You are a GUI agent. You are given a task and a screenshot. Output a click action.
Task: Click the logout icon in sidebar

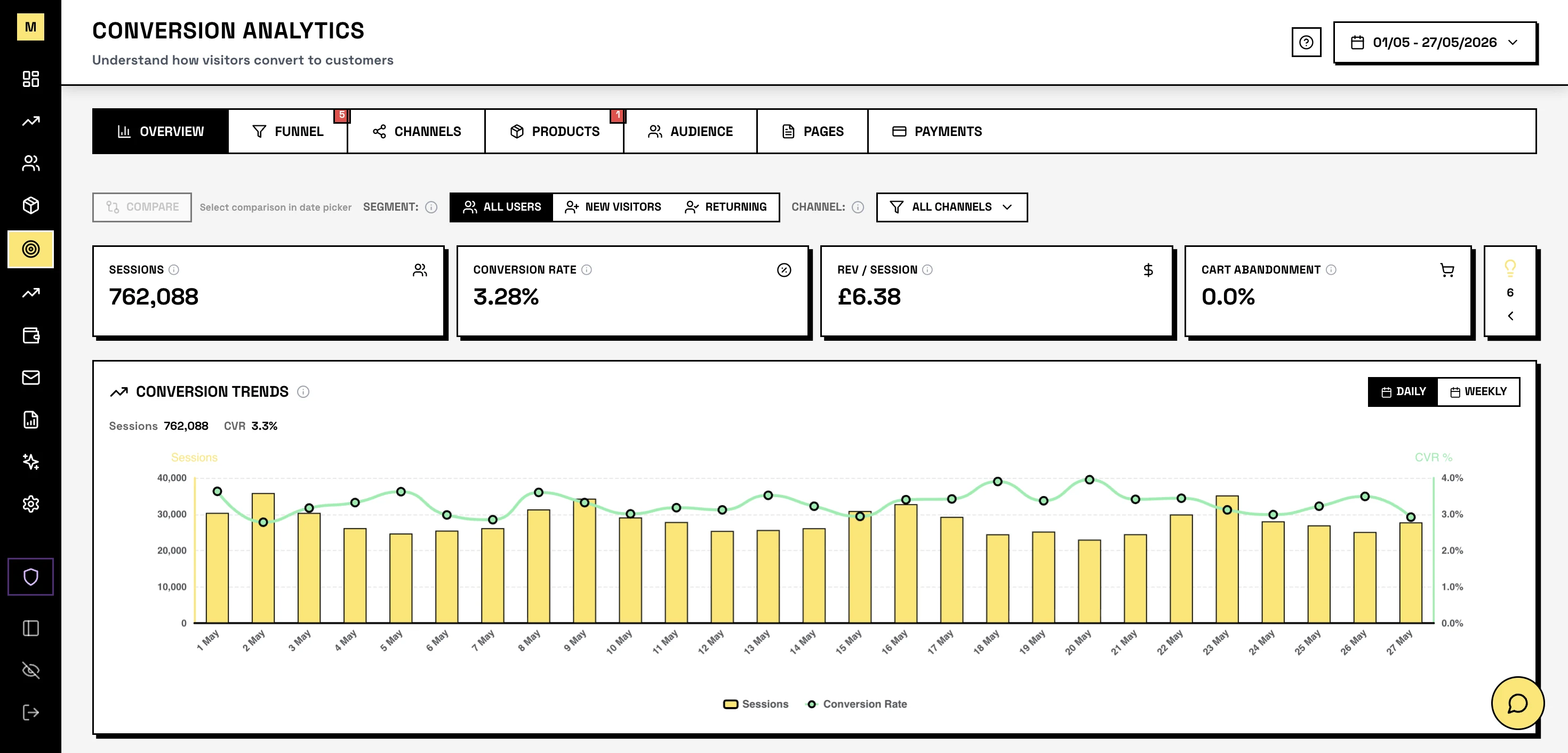(30, 712)
